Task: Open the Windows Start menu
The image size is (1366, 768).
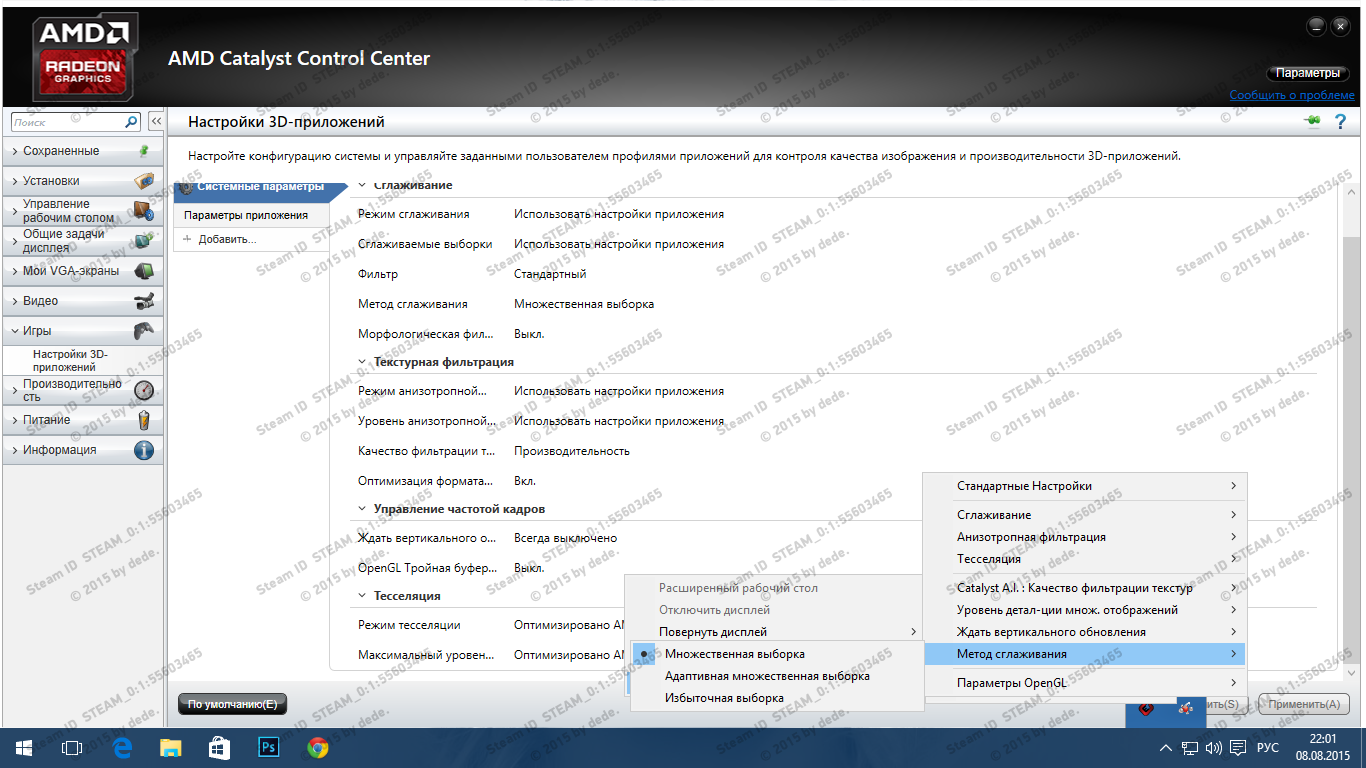Action: click(23, 748)
